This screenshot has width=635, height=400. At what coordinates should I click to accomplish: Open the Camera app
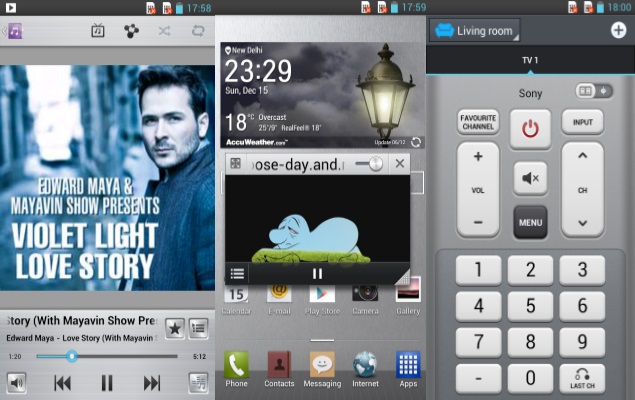pyautogui.click(x=365, y=299)
